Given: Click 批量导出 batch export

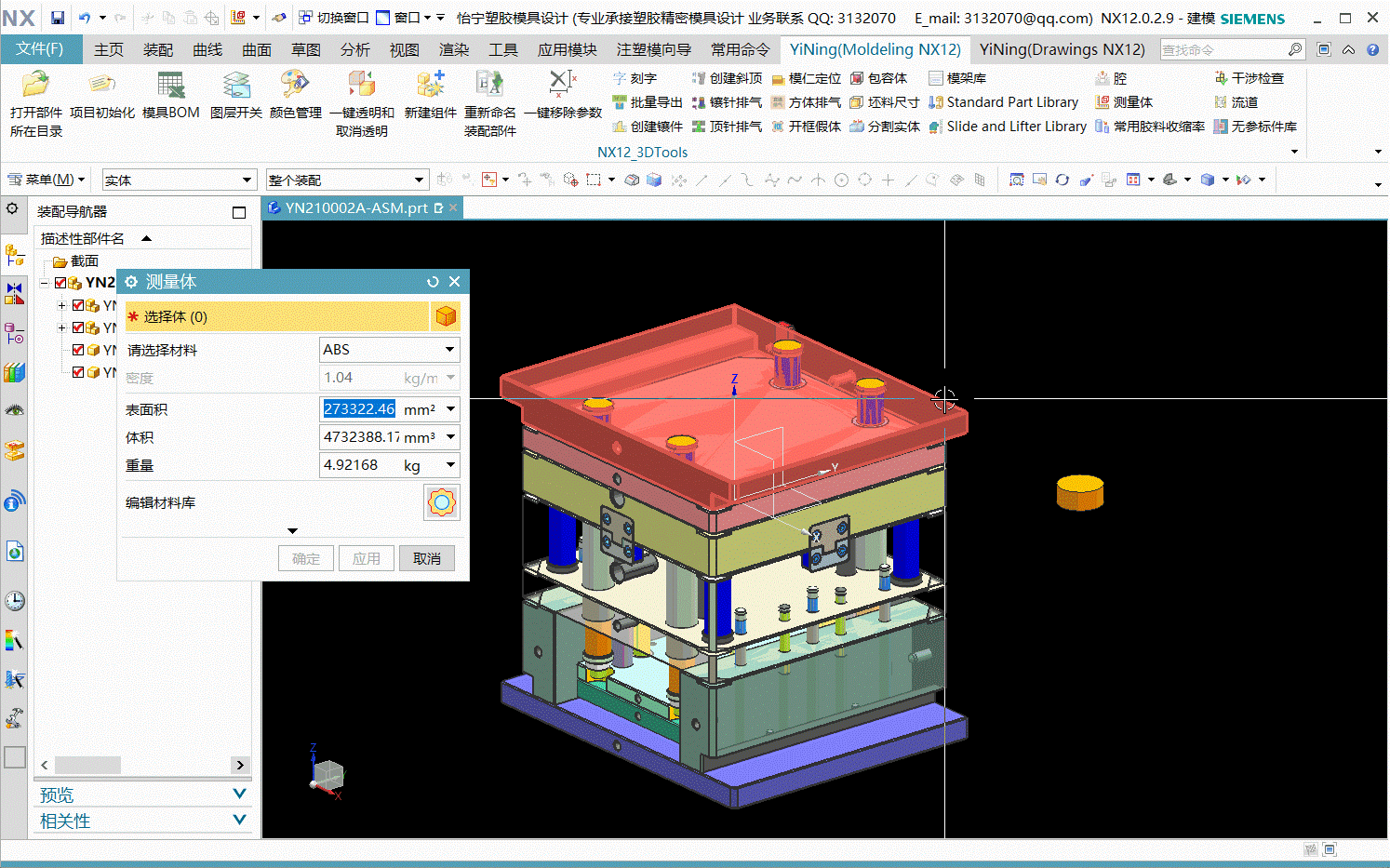Looking at the screenshot, I should point(648,102).
